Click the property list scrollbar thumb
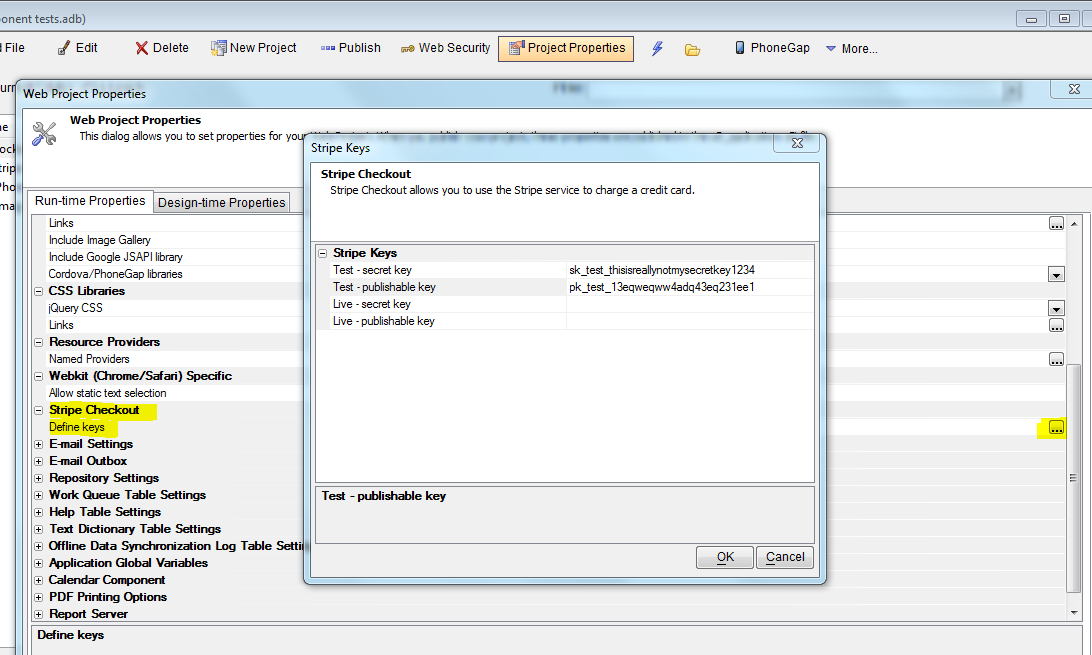1092x655 pixels. 1074,478
